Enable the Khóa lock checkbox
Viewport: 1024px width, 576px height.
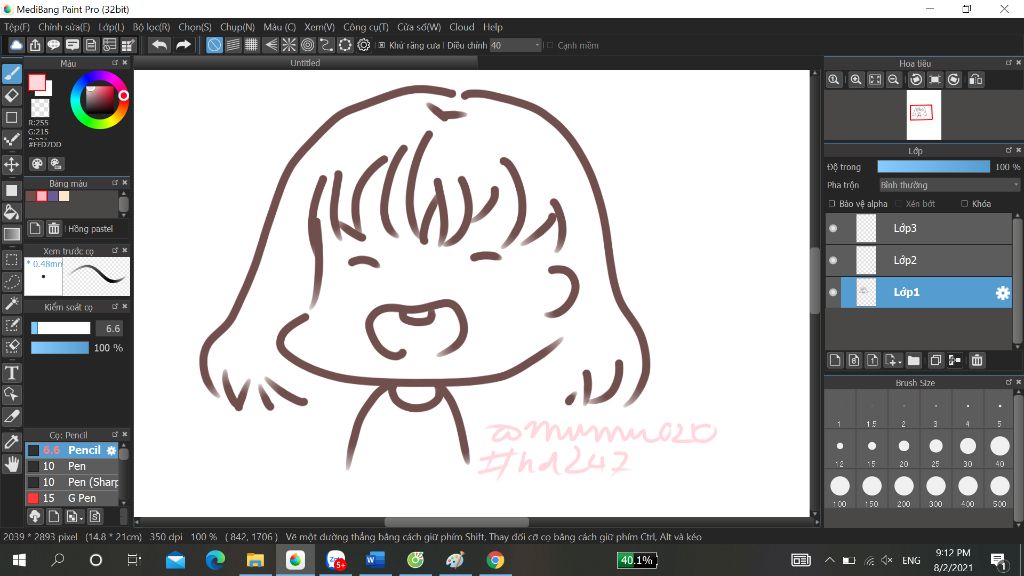click(965, 204)
